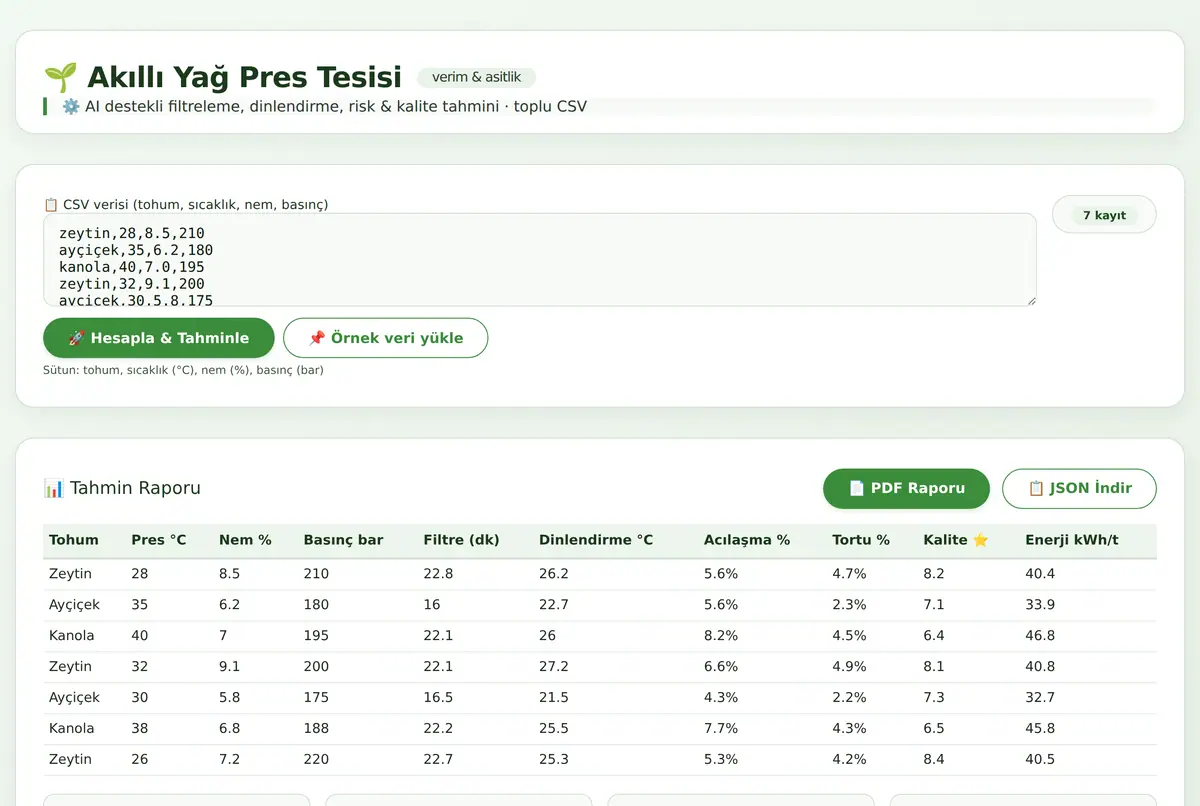Screen dimensions: 1200x806
Task: Select the Acılaşma % column header
Action: click(747, 540)
